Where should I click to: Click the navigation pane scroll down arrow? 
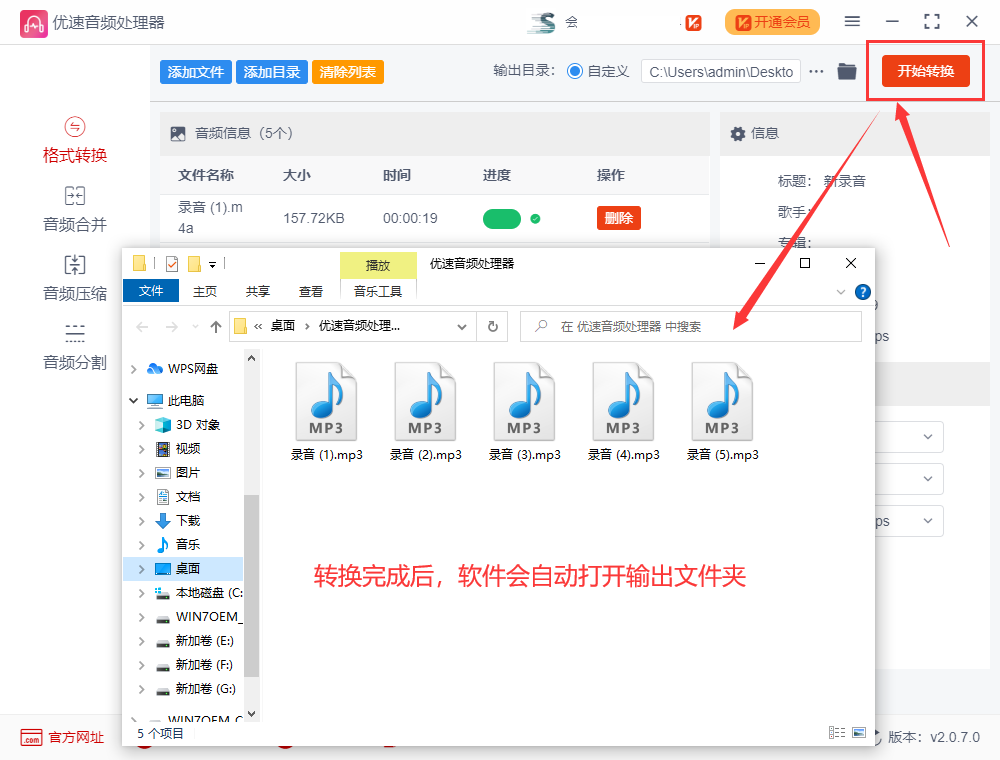pos(251,713)
